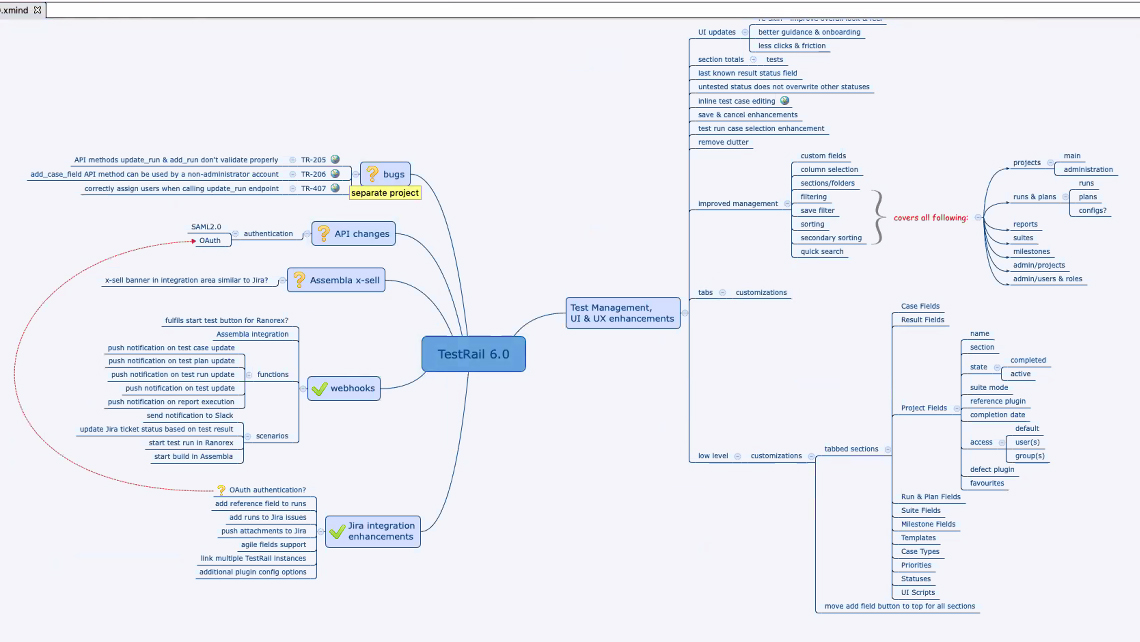Collapse the UI updates branch
1140x642 pixels.
(745, 32)
